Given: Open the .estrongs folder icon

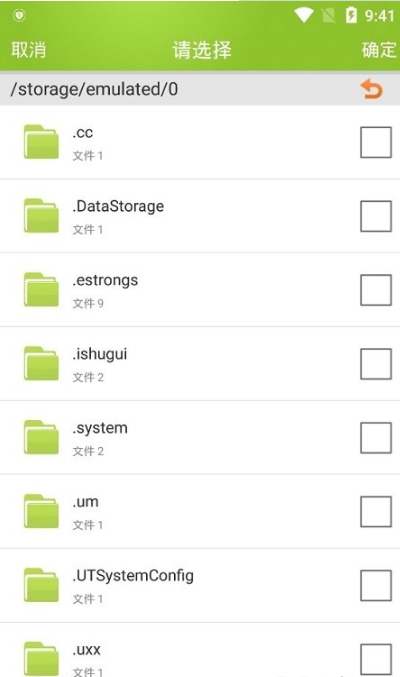Looking at the screenshot, I should tap(41, 290).
